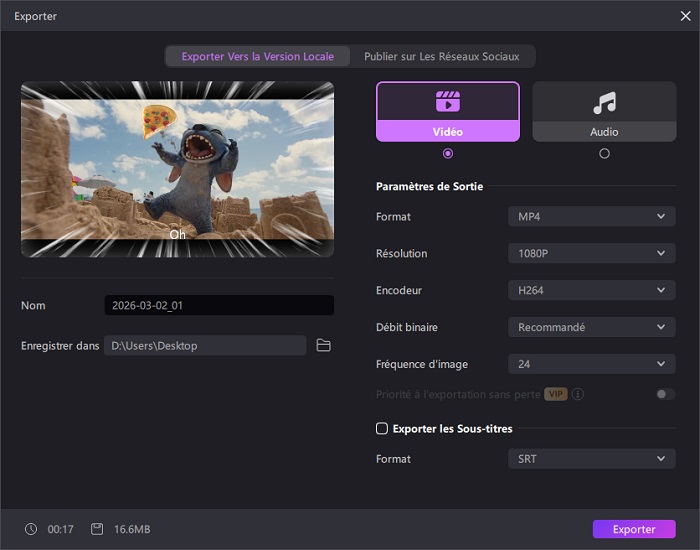
Task: Click the Encodeur label
Action: [x=399, y=290]
